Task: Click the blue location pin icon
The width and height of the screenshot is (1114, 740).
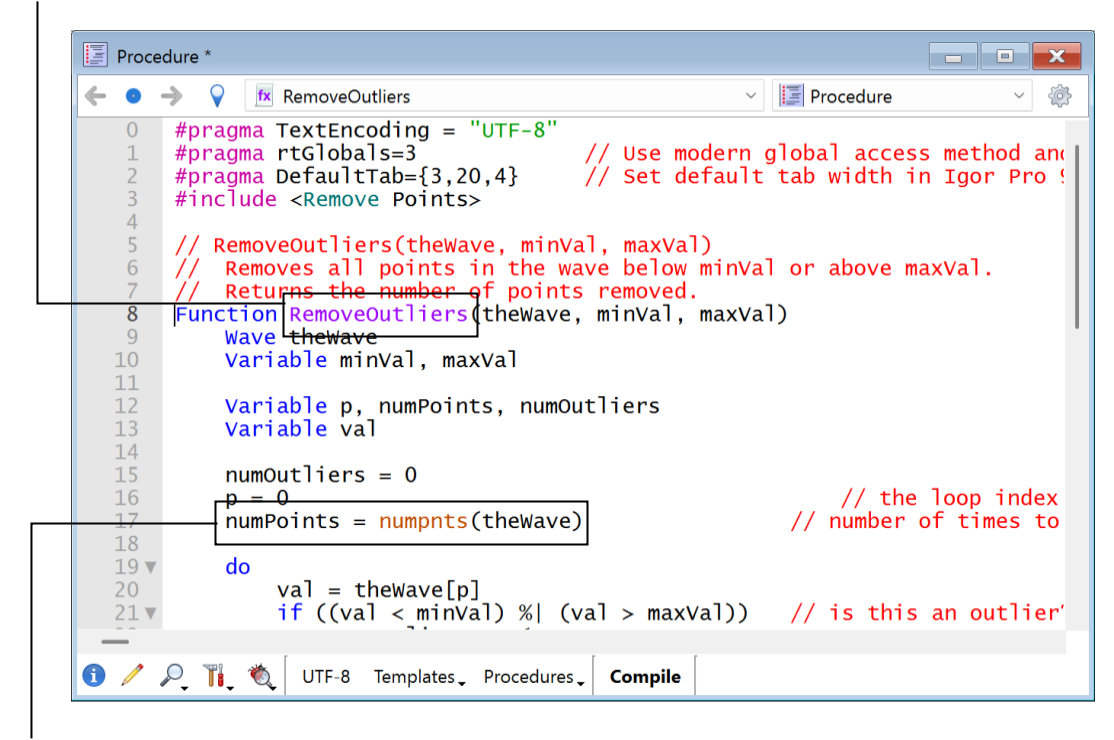Action: (216, 96)
